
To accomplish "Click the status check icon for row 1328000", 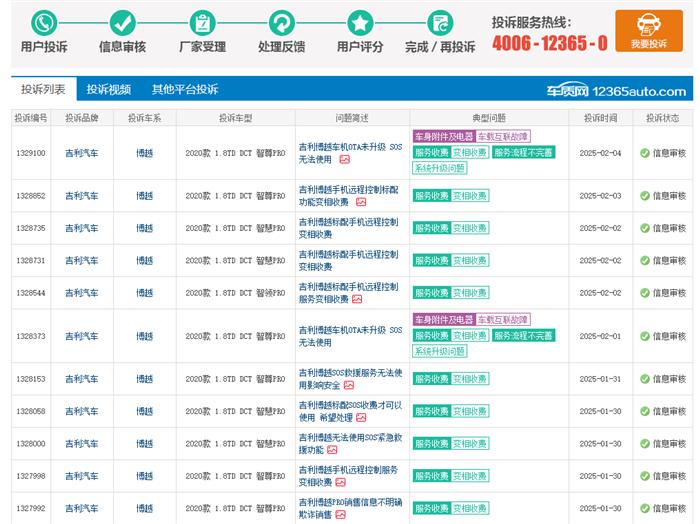I will coord(645,444).
